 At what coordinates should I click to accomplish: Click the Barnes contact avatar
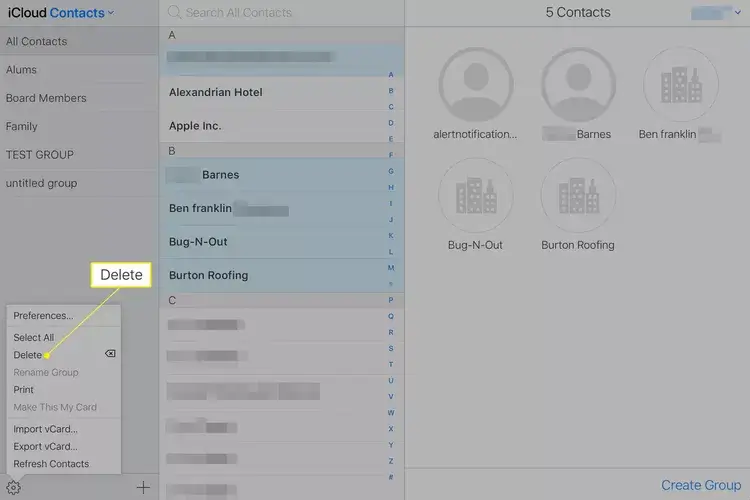578,85
